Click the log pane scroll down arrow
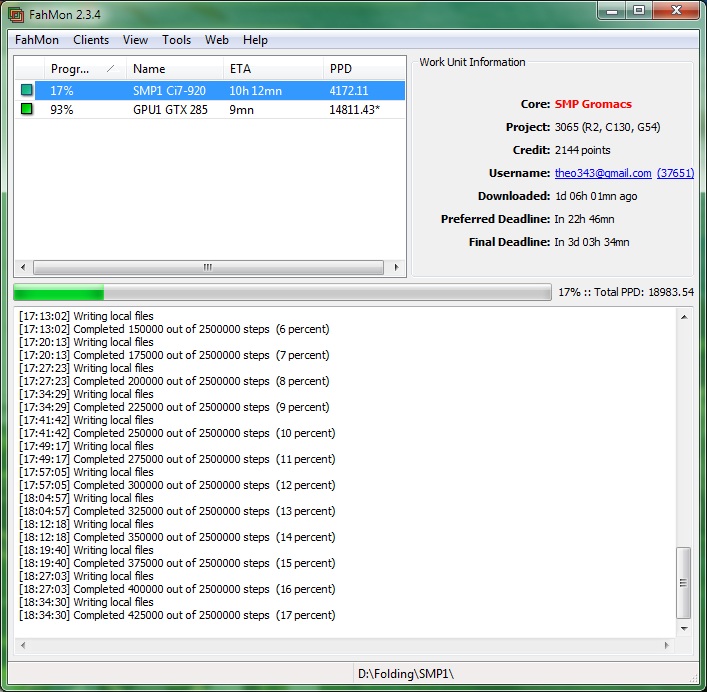Screen dimensions: 707x692 click(x=684, y=628)
